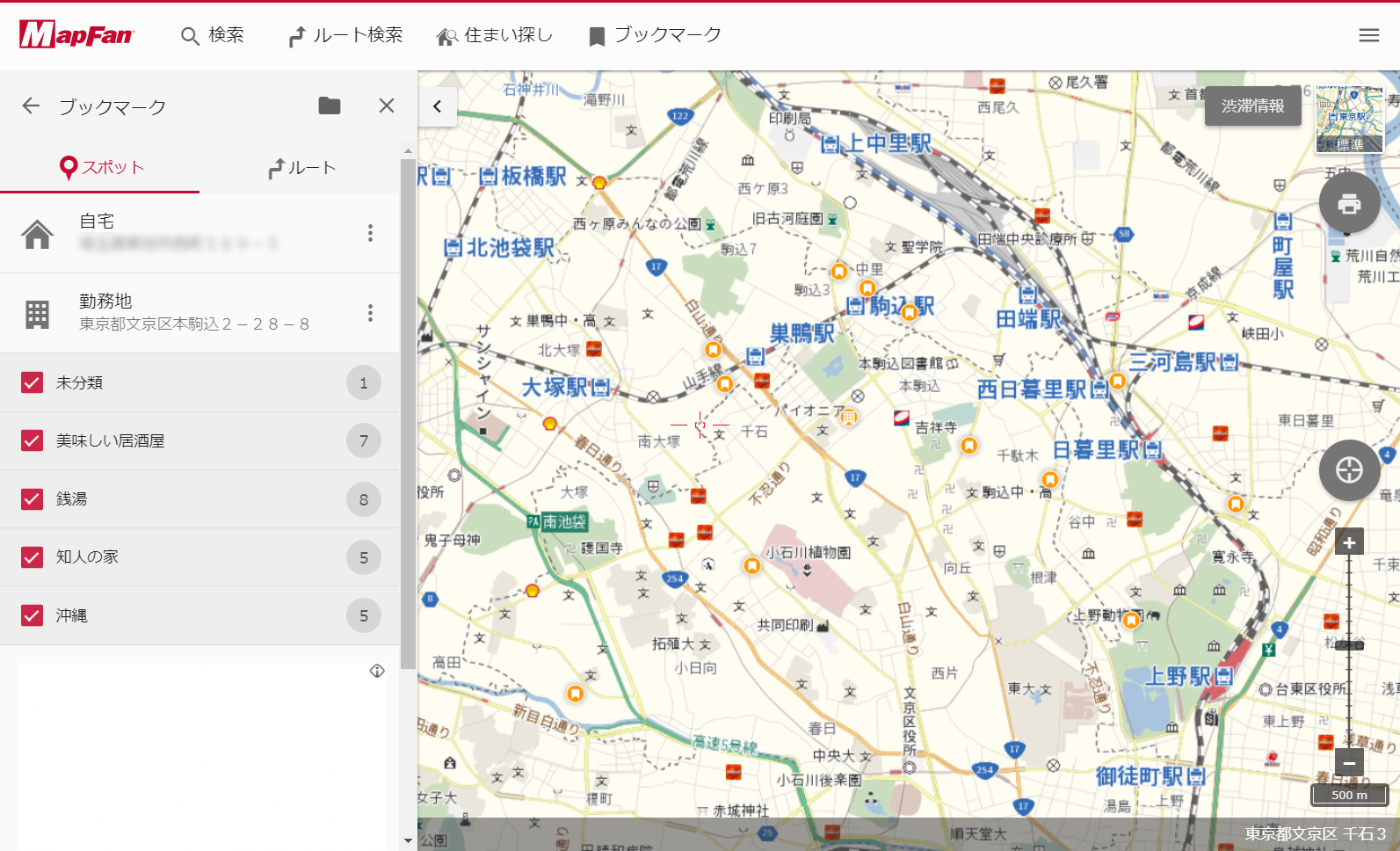Viewport: 1400px width, 851px height.
Task: Open options menu for 自宅
Action: point(370,233)
